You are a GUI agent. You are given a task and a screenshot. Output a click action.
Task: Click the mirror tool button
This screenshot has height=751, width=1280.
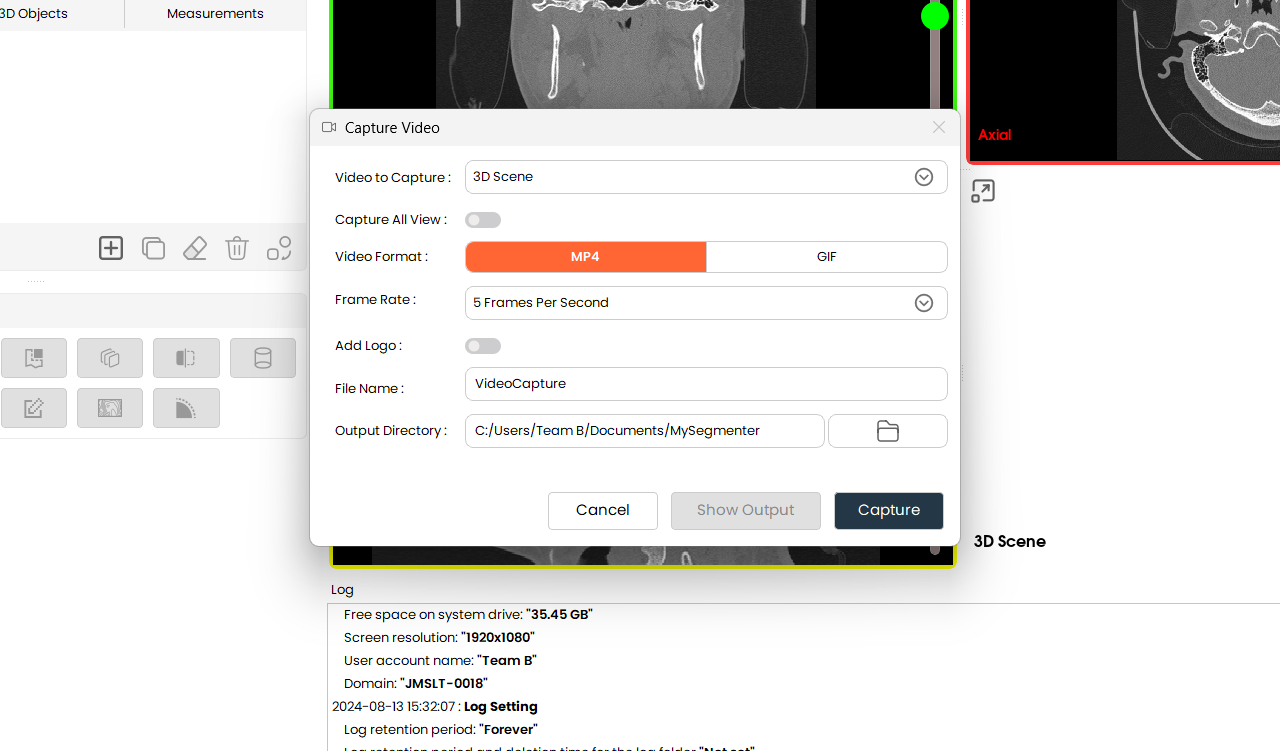(186, 358)
